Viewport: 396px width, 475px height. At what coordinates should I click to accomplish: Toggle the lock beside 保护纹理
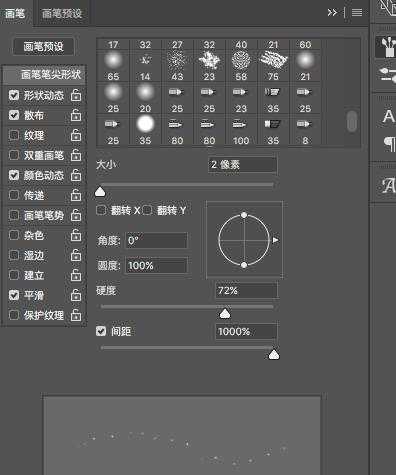click(76, 315)
